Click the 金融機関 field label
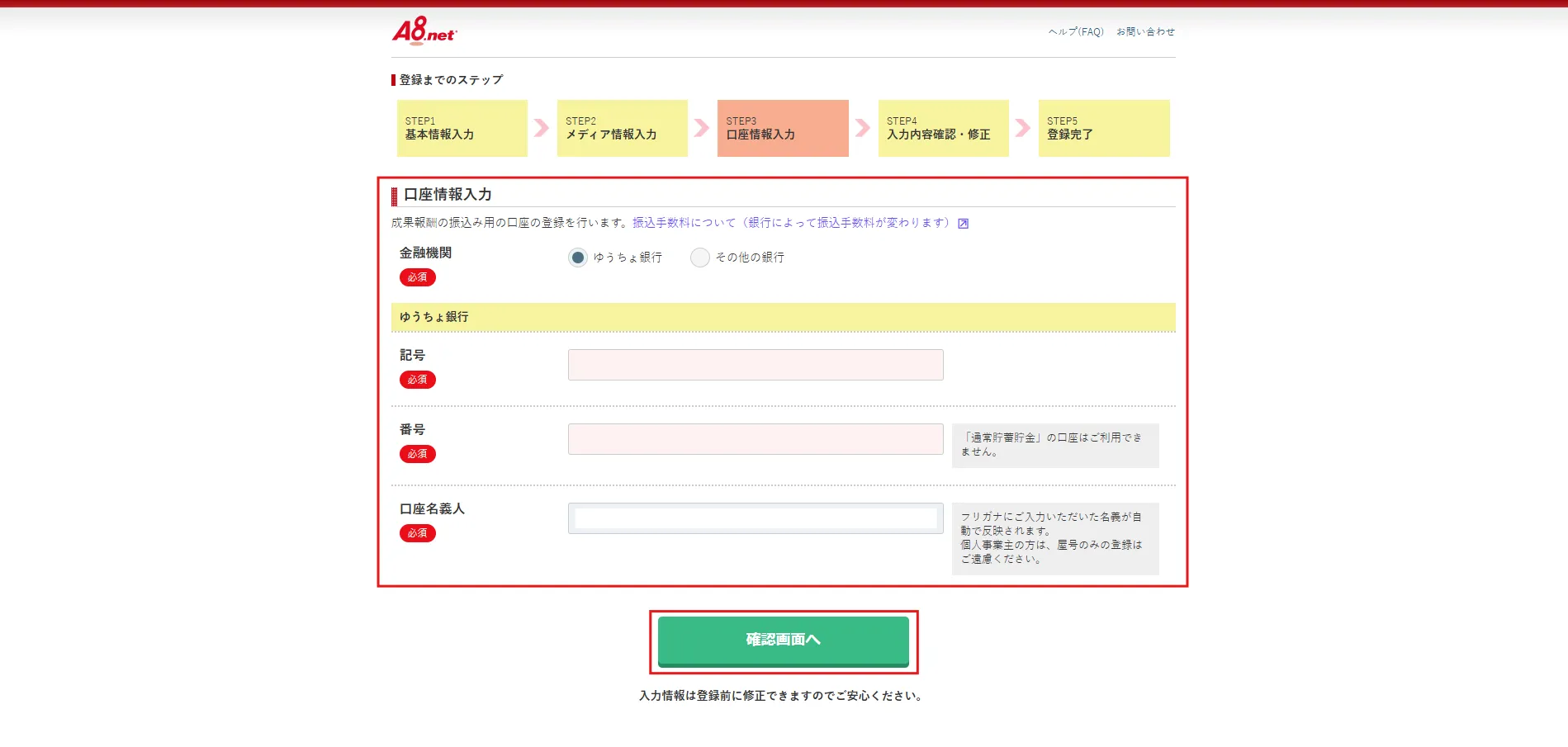Image resolution: width=1568 pixels, height=747 pixels. tap(425, 253)
